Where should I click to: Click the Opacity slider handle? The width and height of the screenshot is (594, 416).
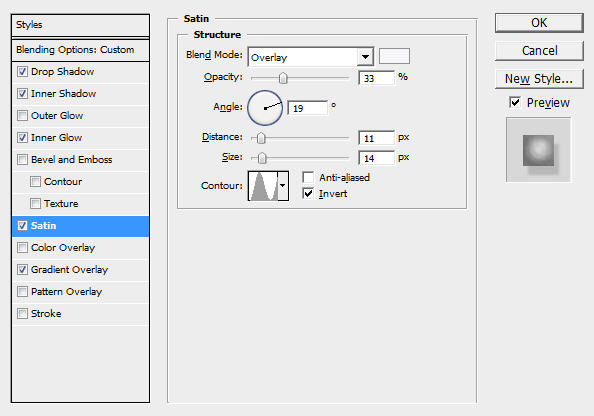click(x=283, y=78)
